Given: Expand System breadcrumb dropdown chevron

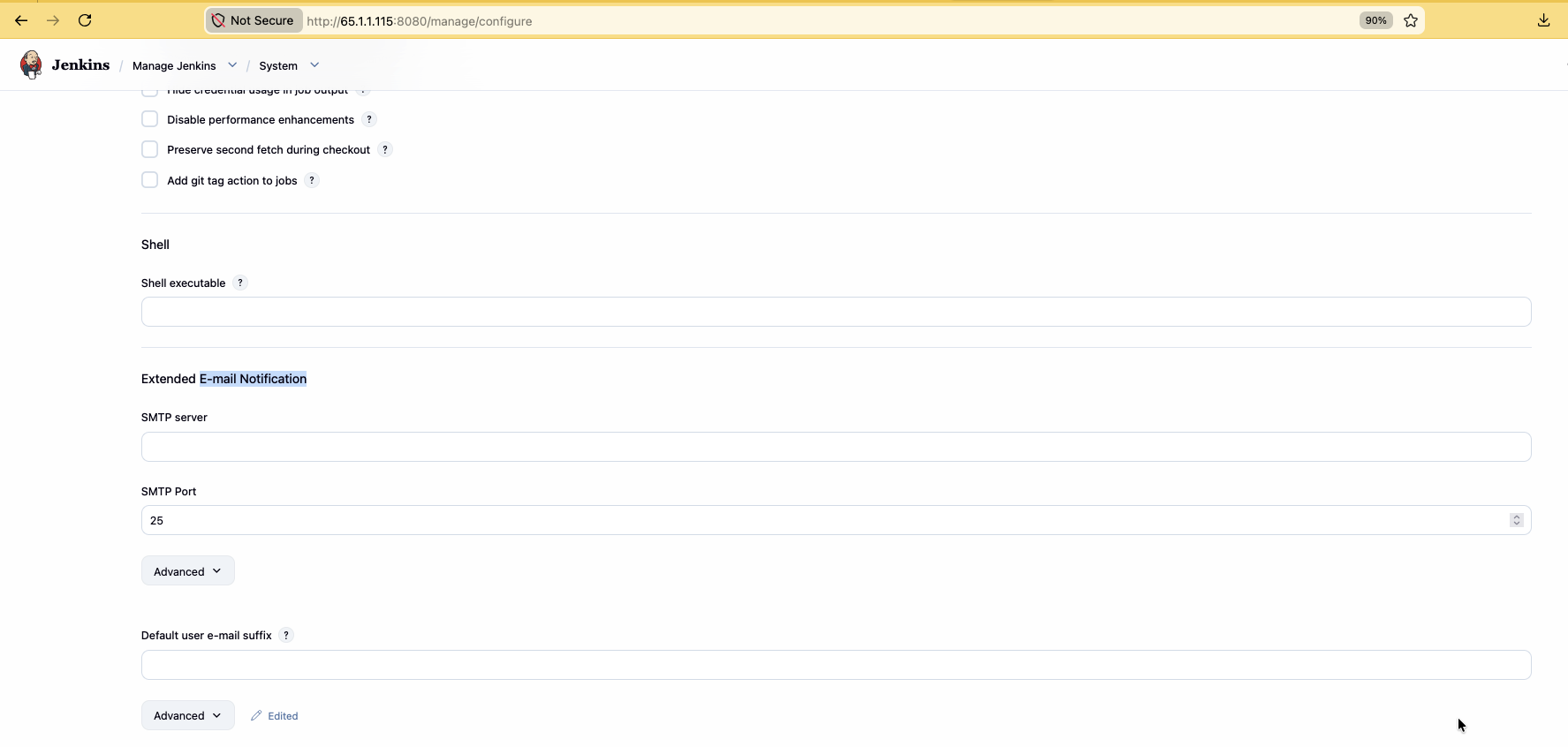Looking at the screenshot, I should tap(314, 65).
